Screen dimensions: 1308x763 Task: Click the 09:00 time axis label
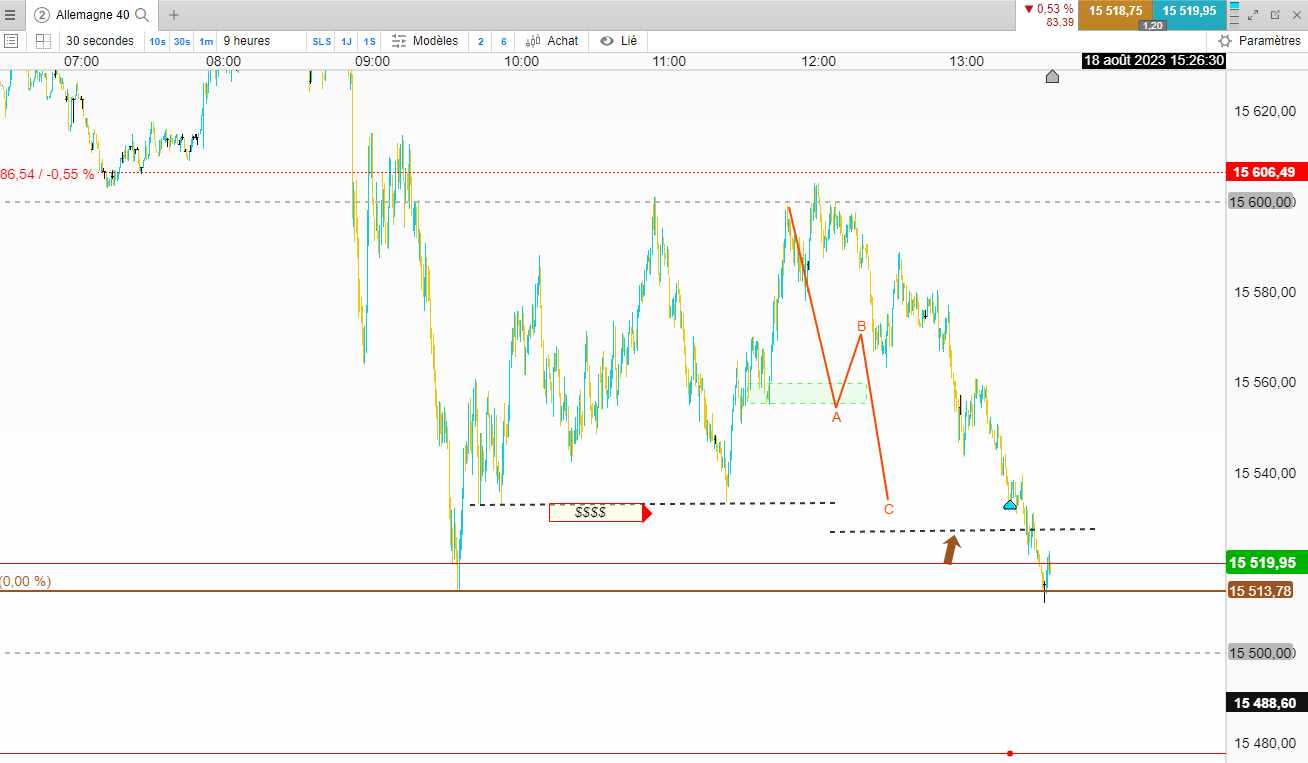[373, 61]
